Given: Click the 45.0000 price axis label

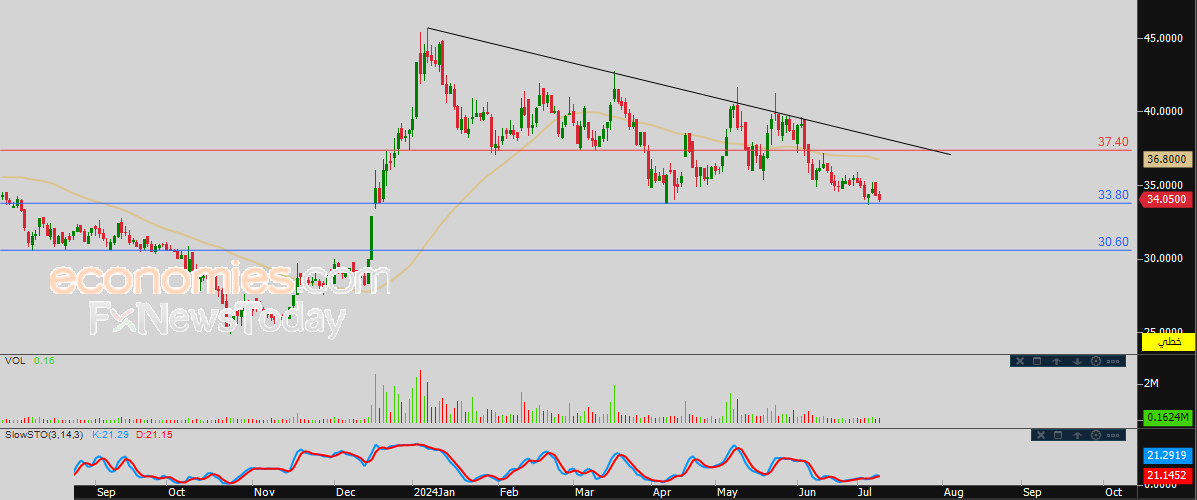Looking at the screenshot, I should pos(1163,37).
